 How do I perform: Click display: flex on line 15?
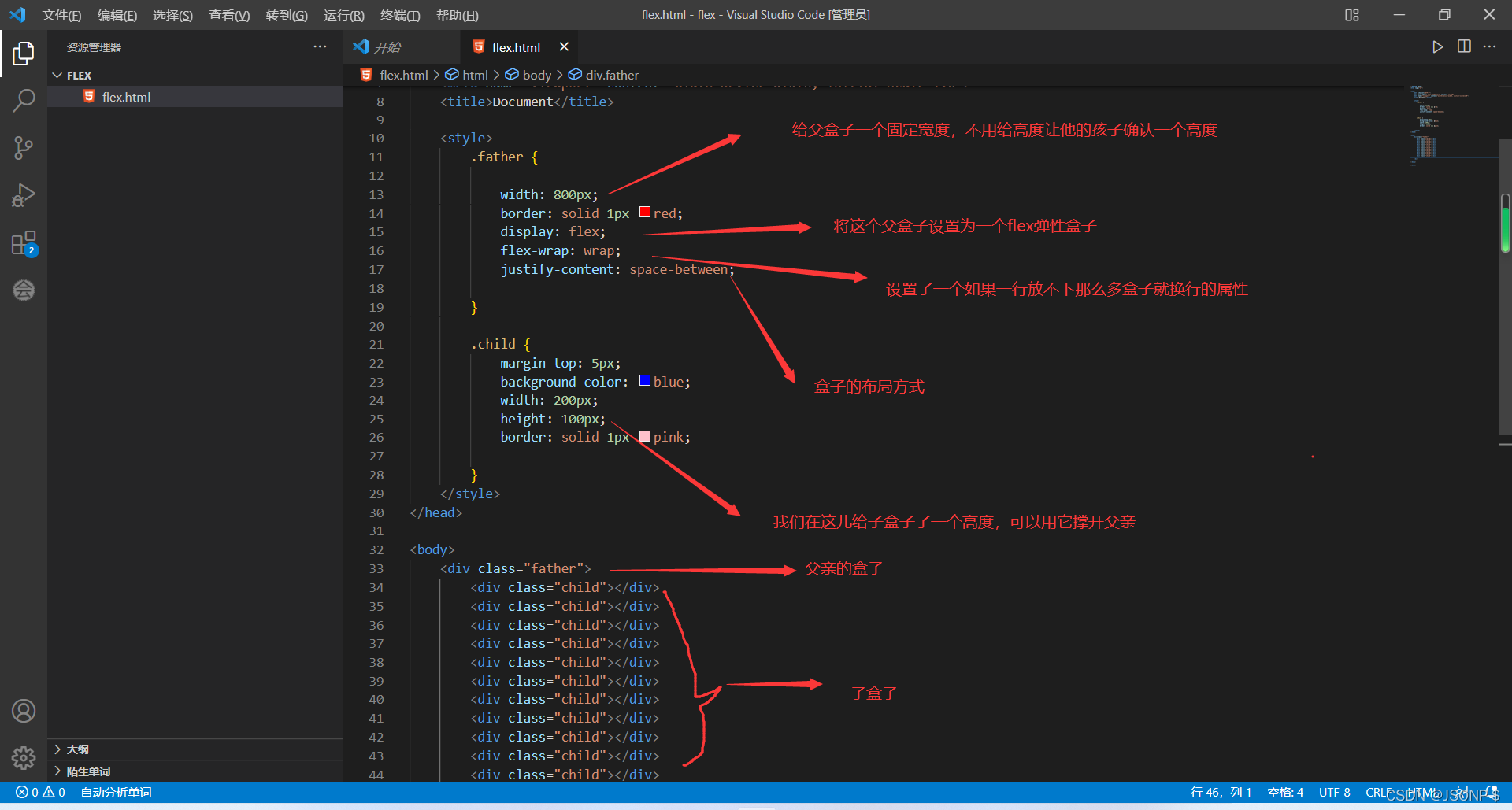coord(553,231)
